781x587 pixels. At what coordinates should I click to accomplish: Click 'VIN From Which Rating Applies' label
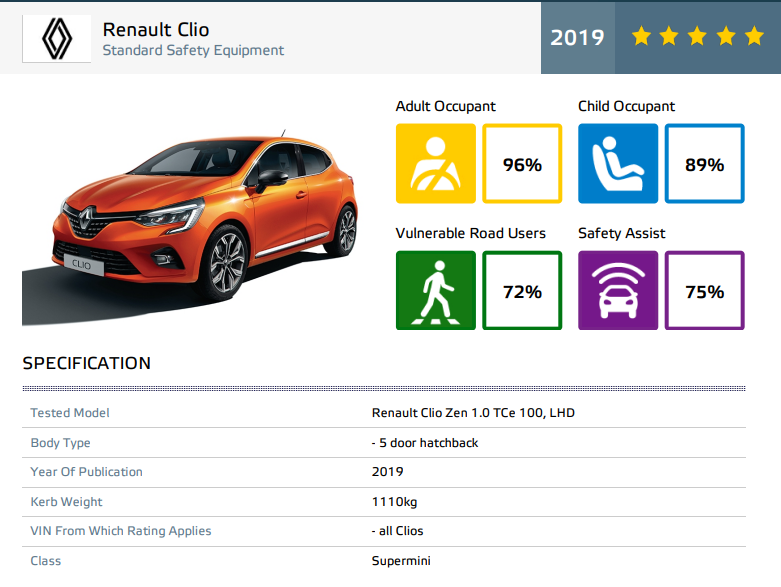coord(121,531)
